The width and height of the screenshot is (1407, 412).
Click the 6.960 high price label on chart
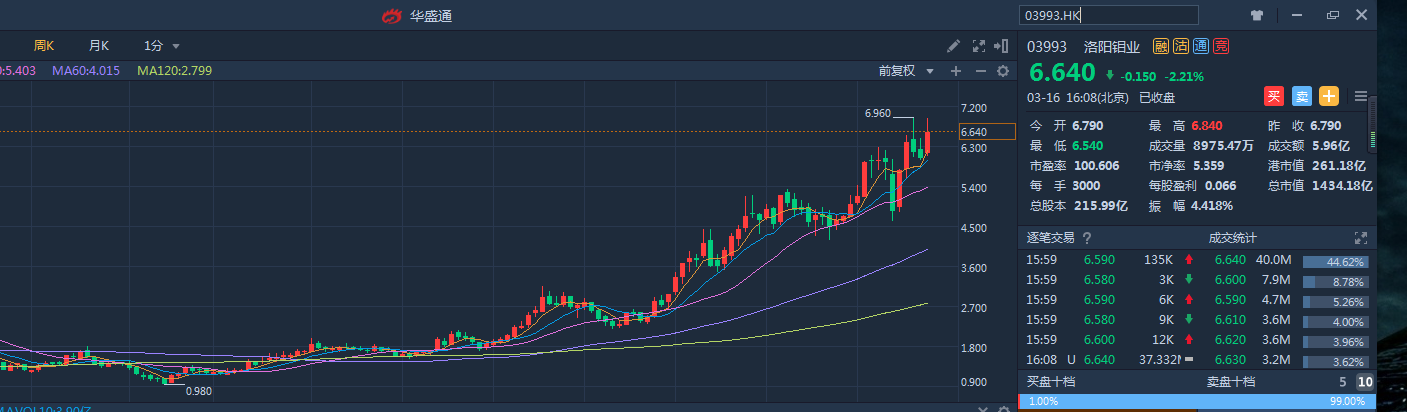point(878,113)
